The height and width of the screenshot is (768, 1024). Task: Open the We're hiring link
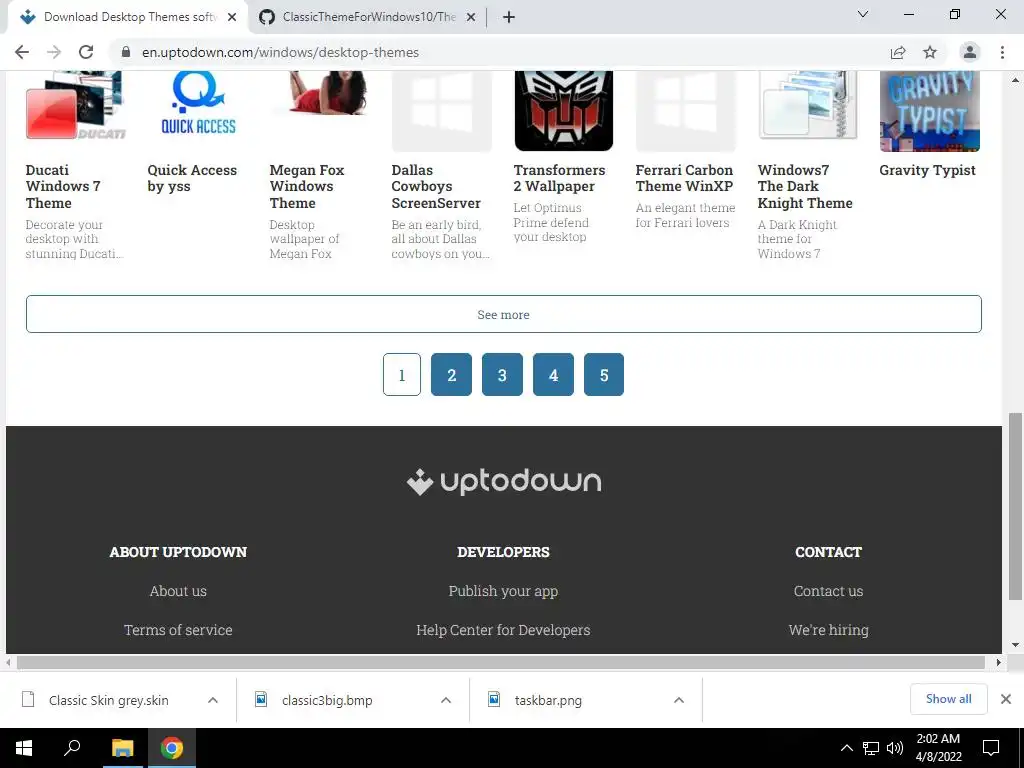pyautogui.click(x=829, y=630)
